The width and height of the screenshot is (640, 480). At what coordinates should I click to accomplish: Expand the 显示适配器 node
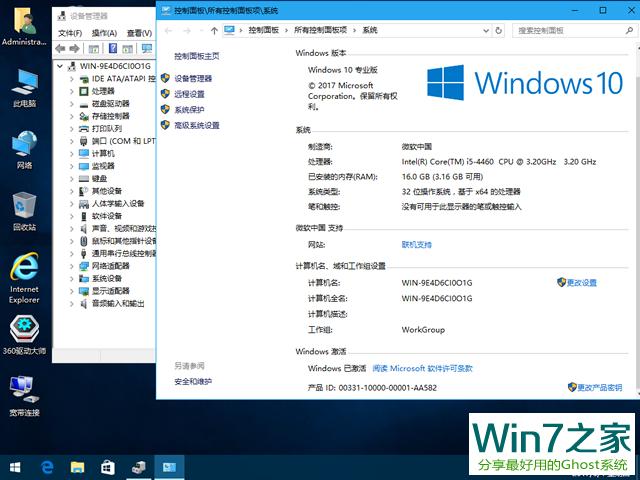(71, 291)
